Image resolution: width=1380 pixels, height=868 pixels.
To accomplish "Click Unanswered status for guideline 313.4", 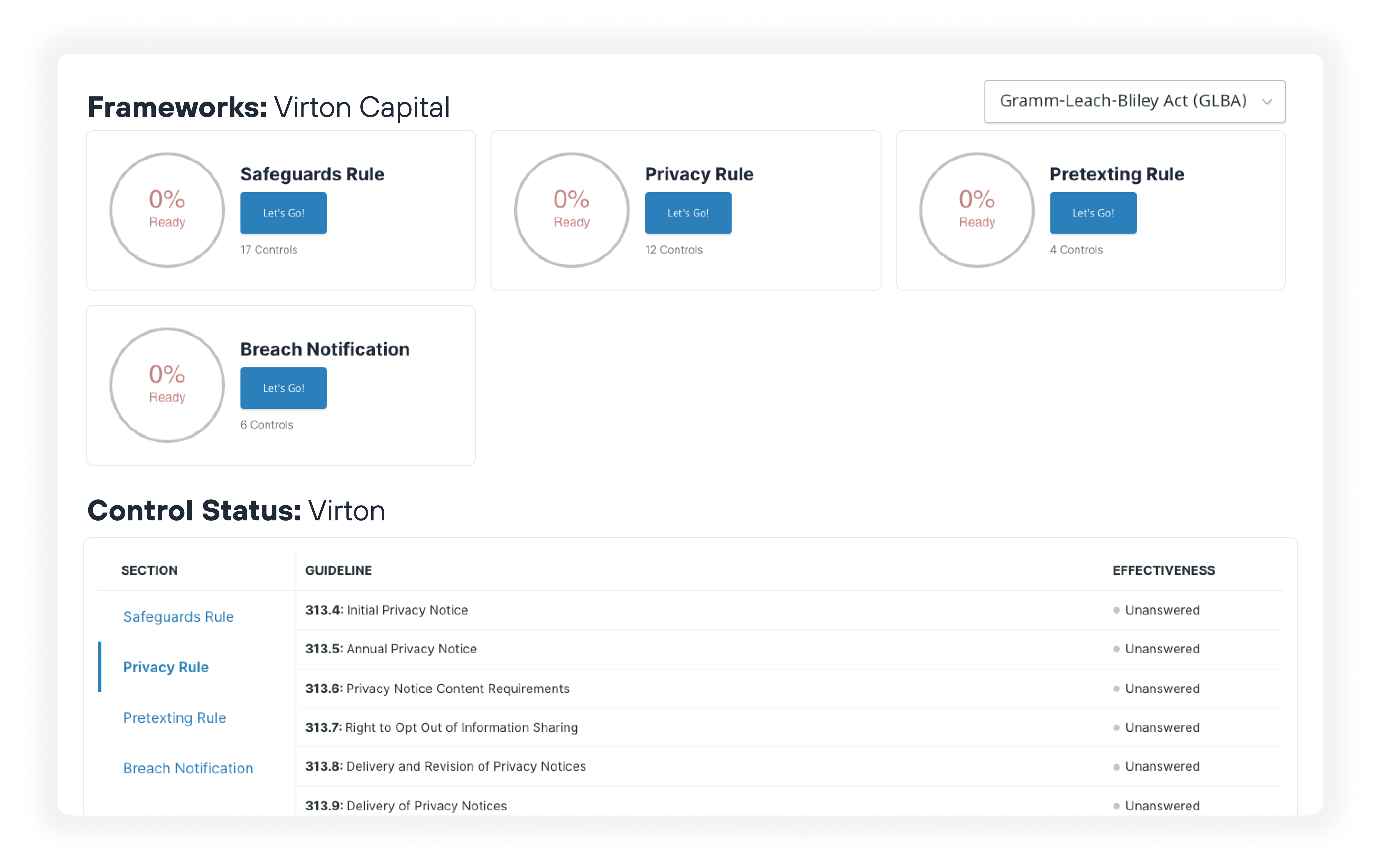I will point(1157,610).
